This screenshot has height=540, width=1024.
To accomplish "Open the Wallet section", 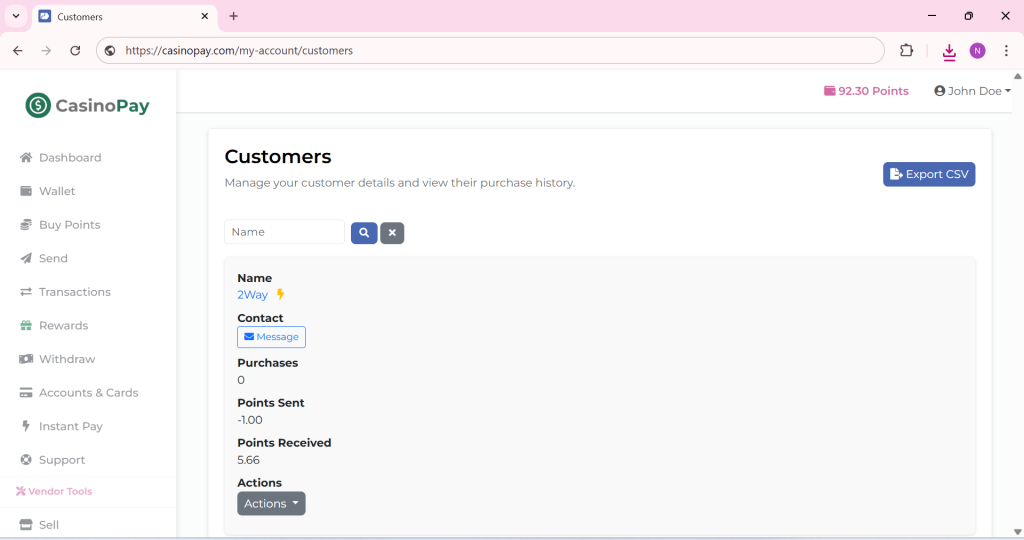I will click(57, 191).
